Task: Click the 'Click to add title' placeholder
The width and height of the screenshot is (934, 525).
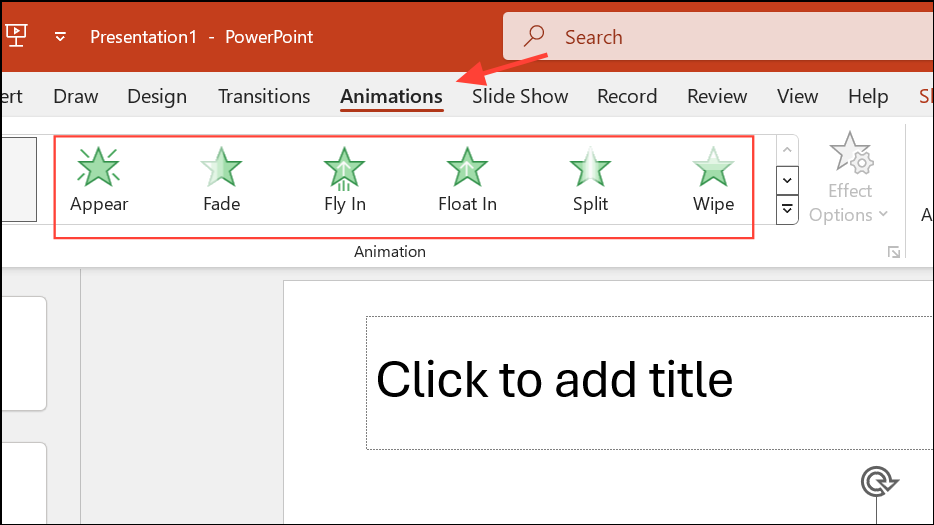Action: coord(649,383)
